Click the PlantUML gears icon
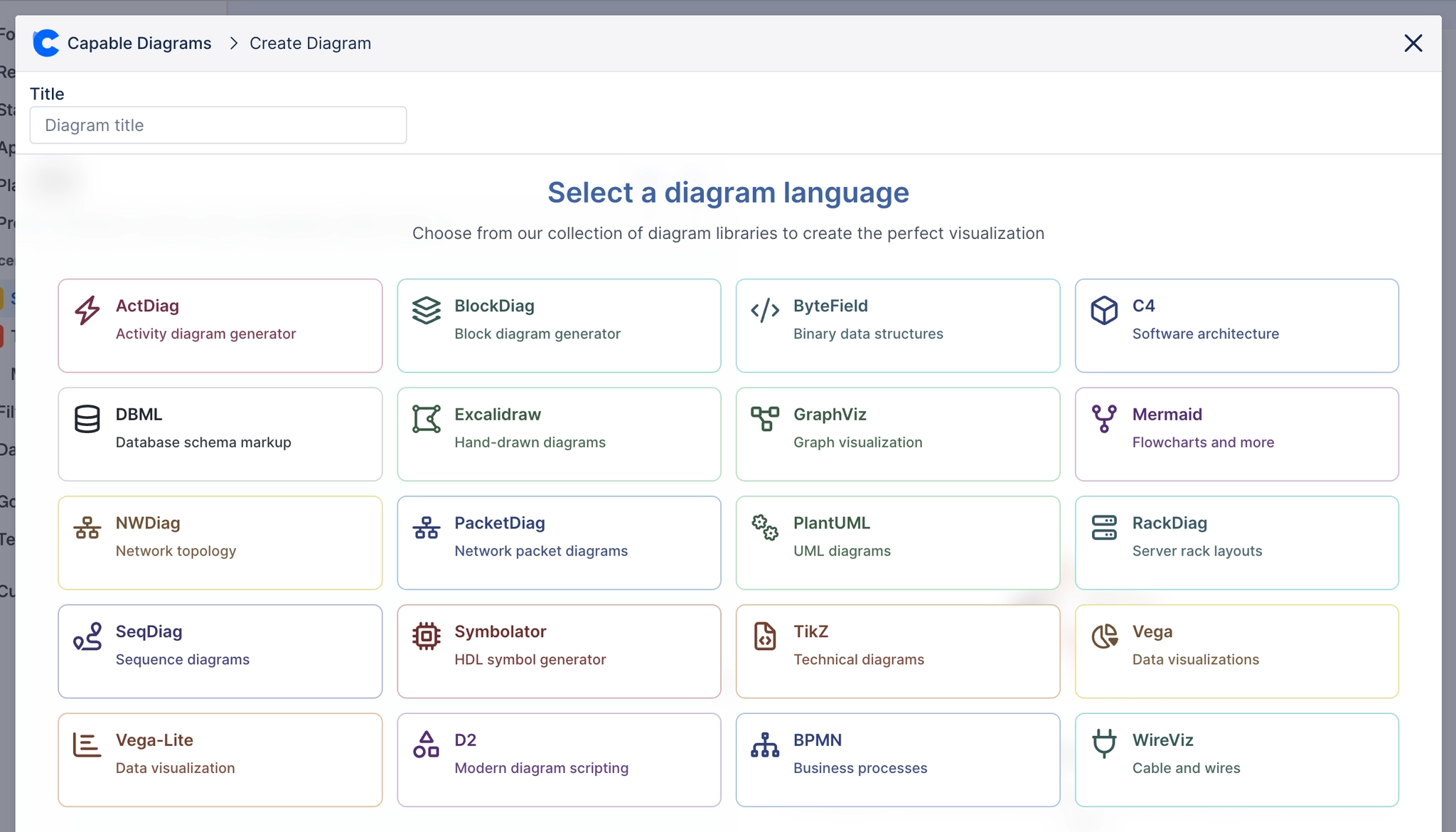The image size is (1456, 832). coord(764,528)
